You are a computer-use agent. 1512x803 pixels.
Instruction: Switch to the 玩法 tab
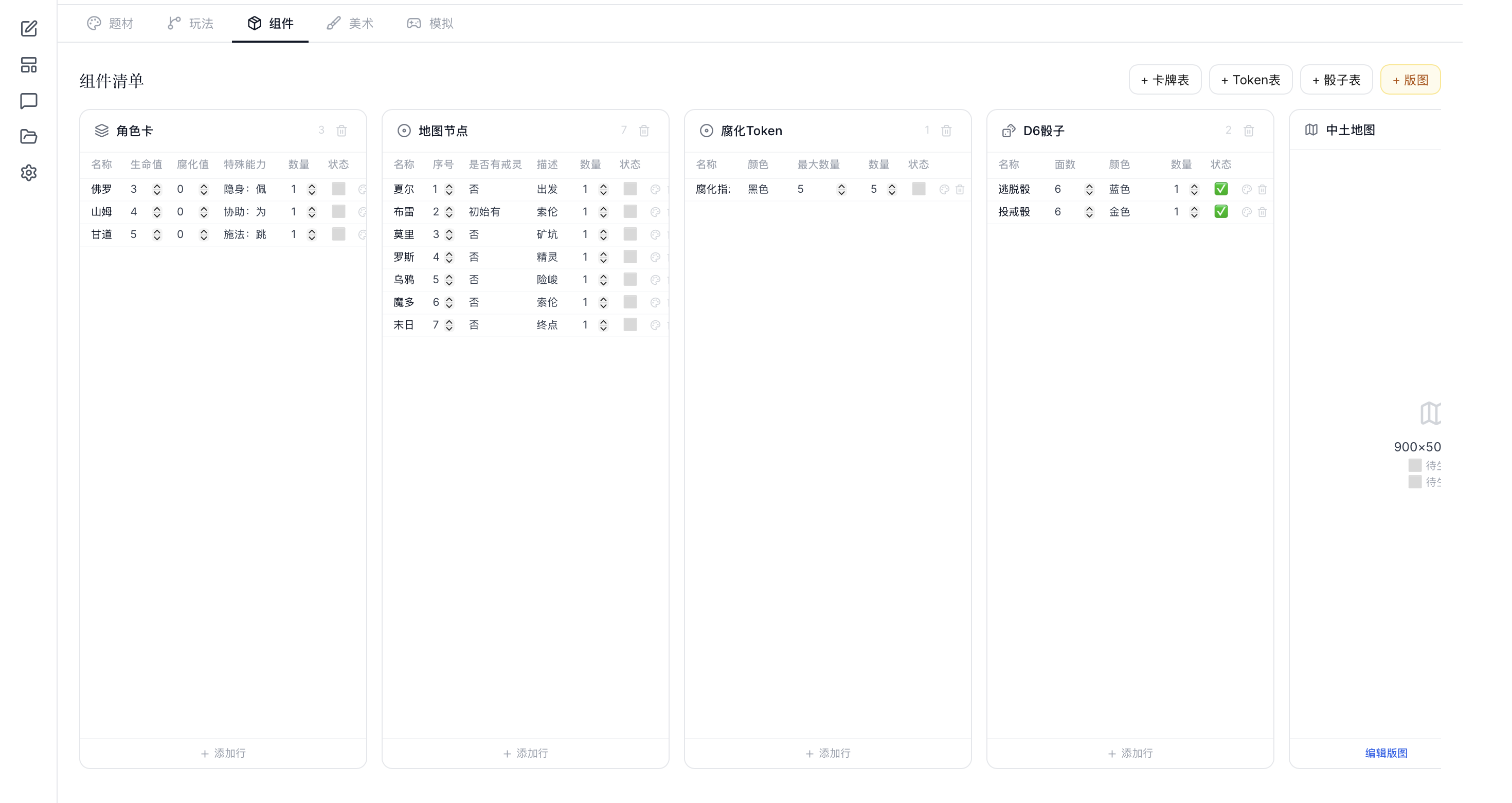click(x=191, y=24)
